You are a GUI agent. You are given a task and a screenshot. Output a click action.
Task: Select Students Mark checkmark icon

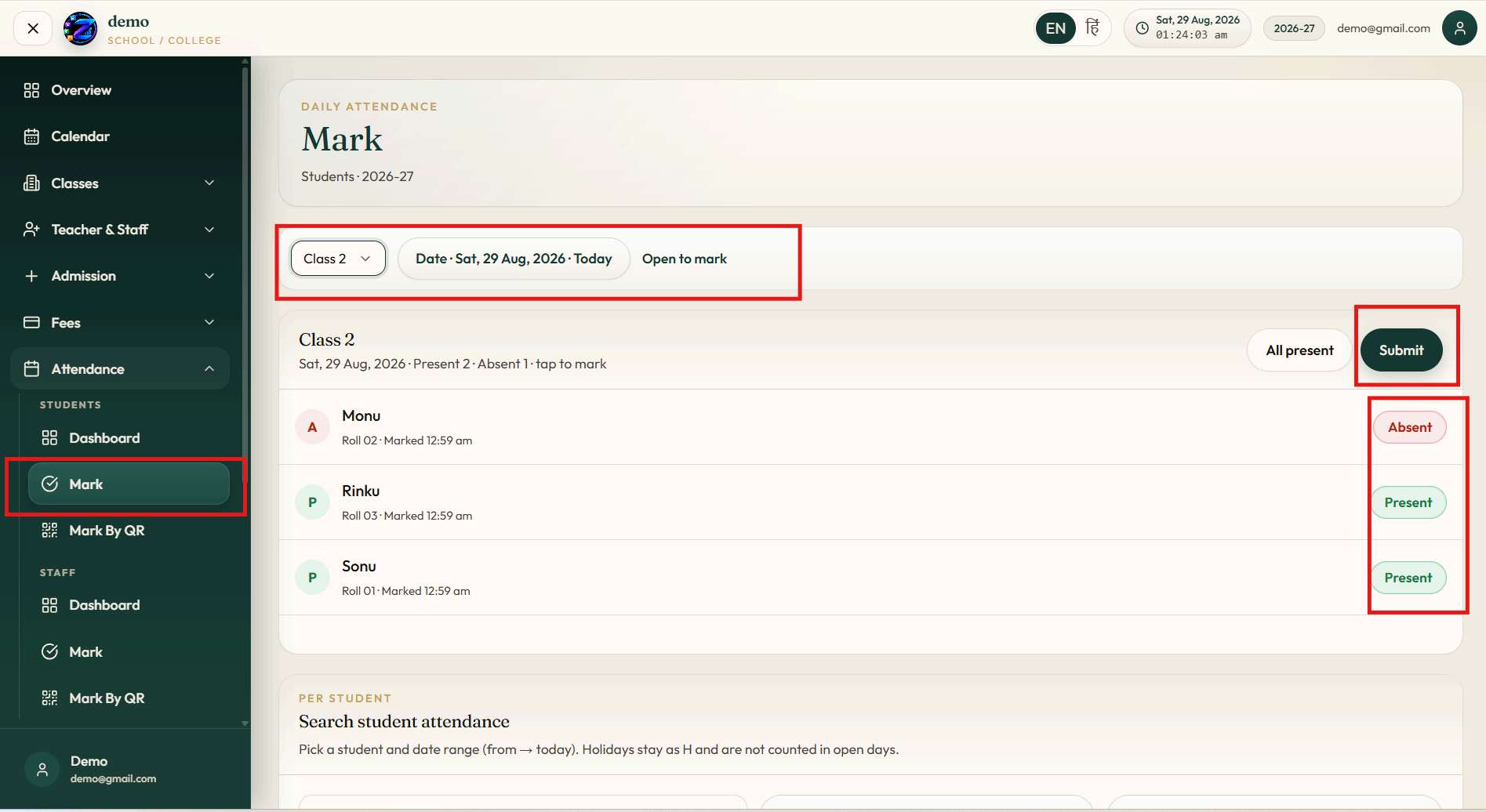coord(49,484)
